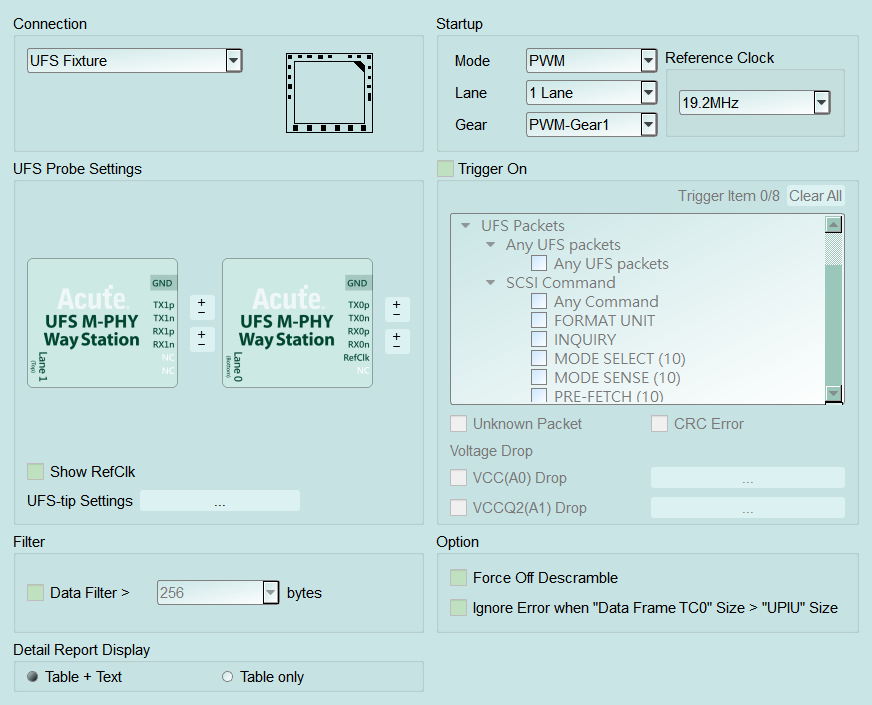Click the Lane 1 UFS M-PHY Way Station image

[102, 322]
